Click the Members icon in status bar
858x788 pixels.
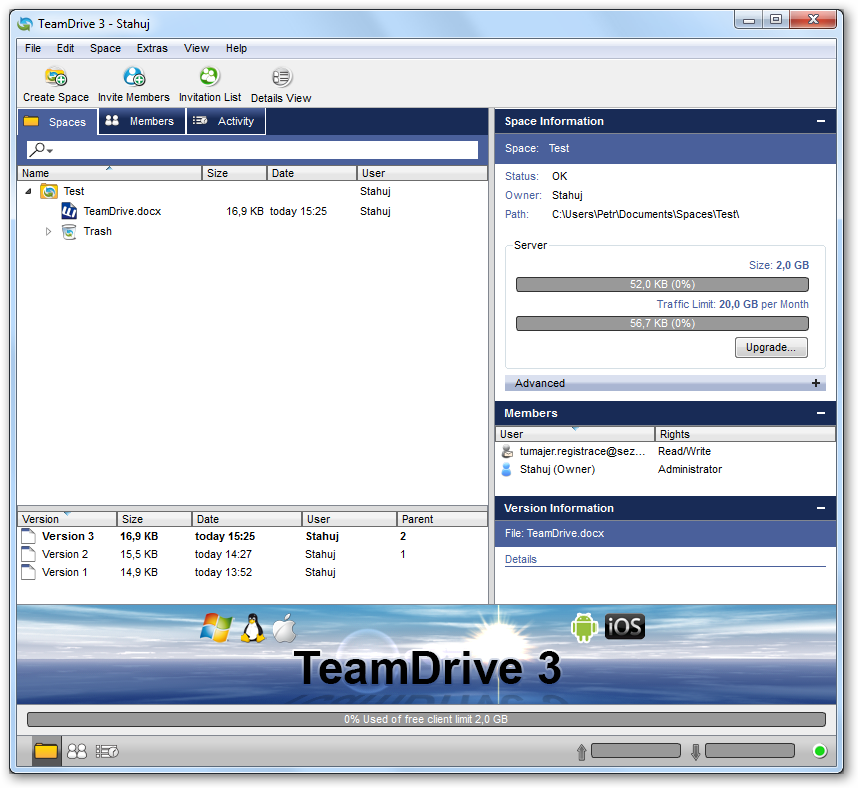(77, 751)
